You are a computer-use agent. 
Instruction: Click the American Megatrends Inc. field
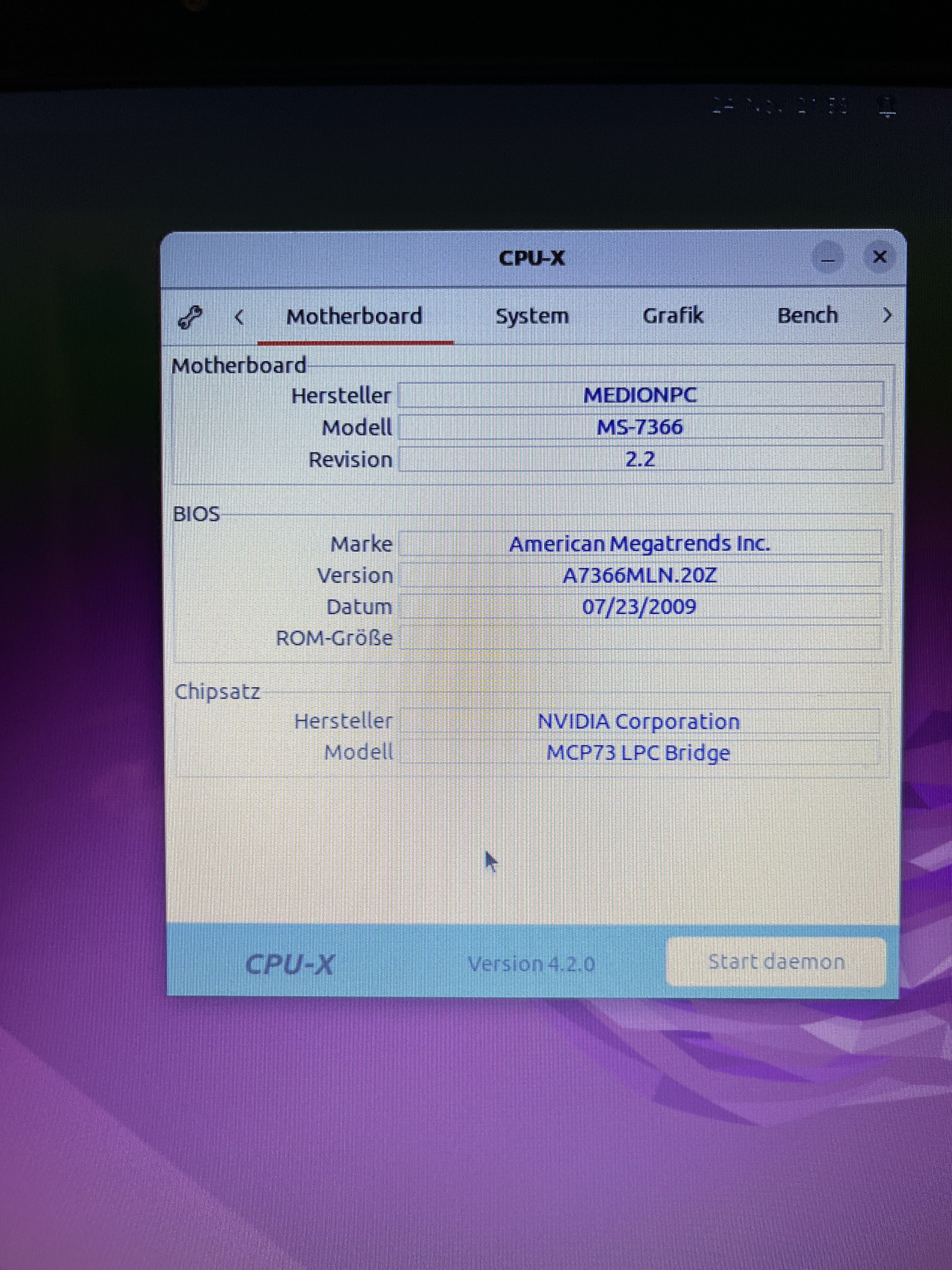tap(640, 543)
